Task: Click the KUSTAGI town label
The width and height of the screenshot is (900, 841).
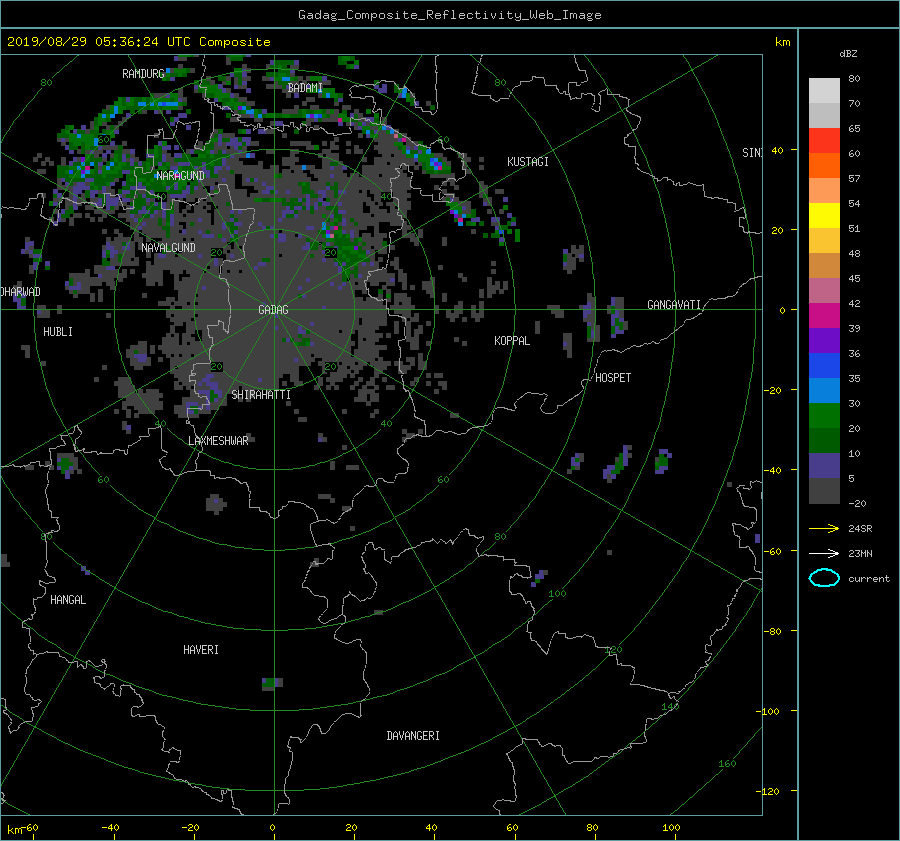Action: point(527,162)
